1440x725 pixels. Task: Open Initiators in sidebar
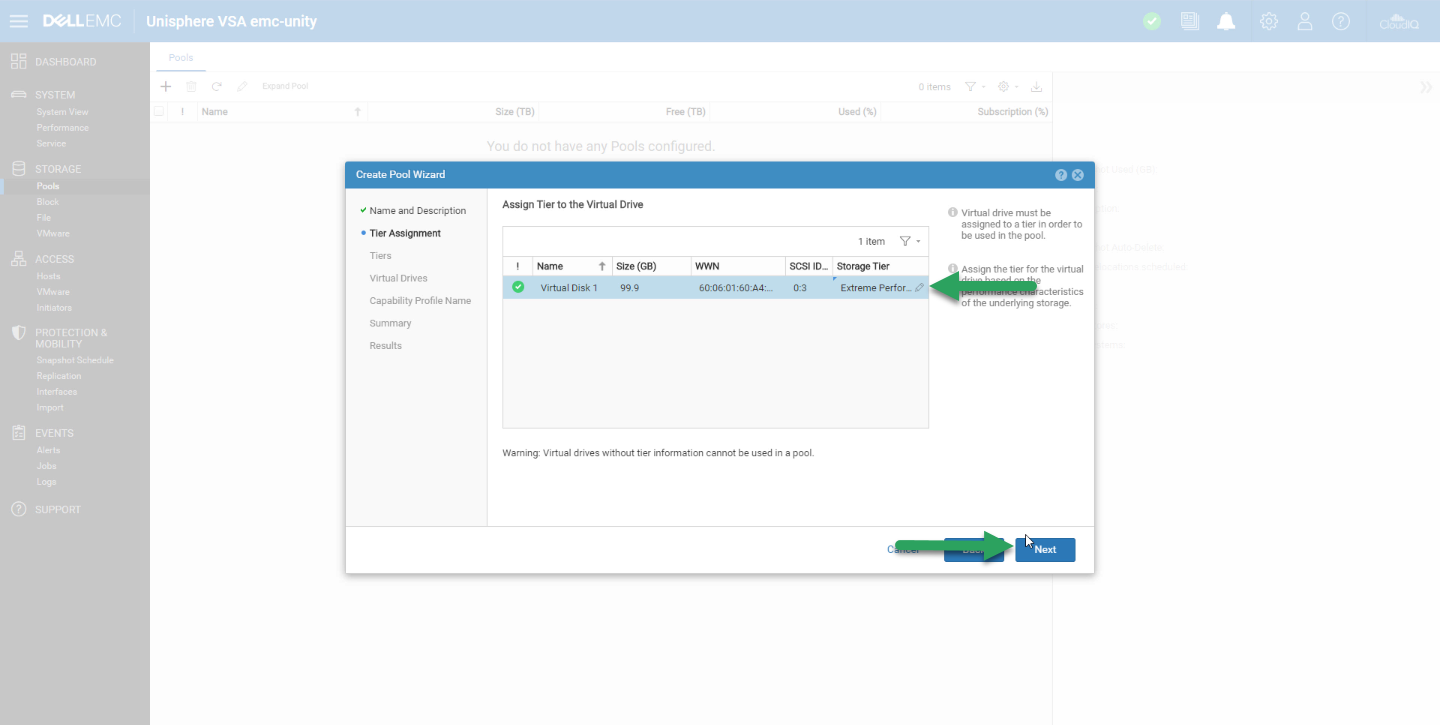point(54,308)
